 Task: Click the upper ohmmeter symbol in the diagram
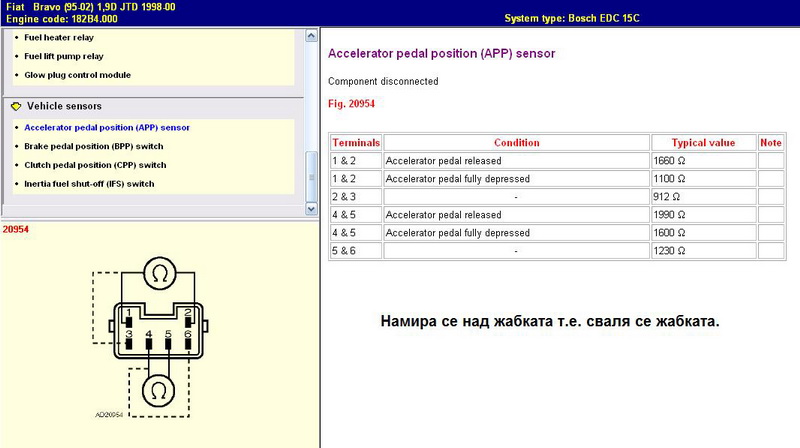pos(158,271)
